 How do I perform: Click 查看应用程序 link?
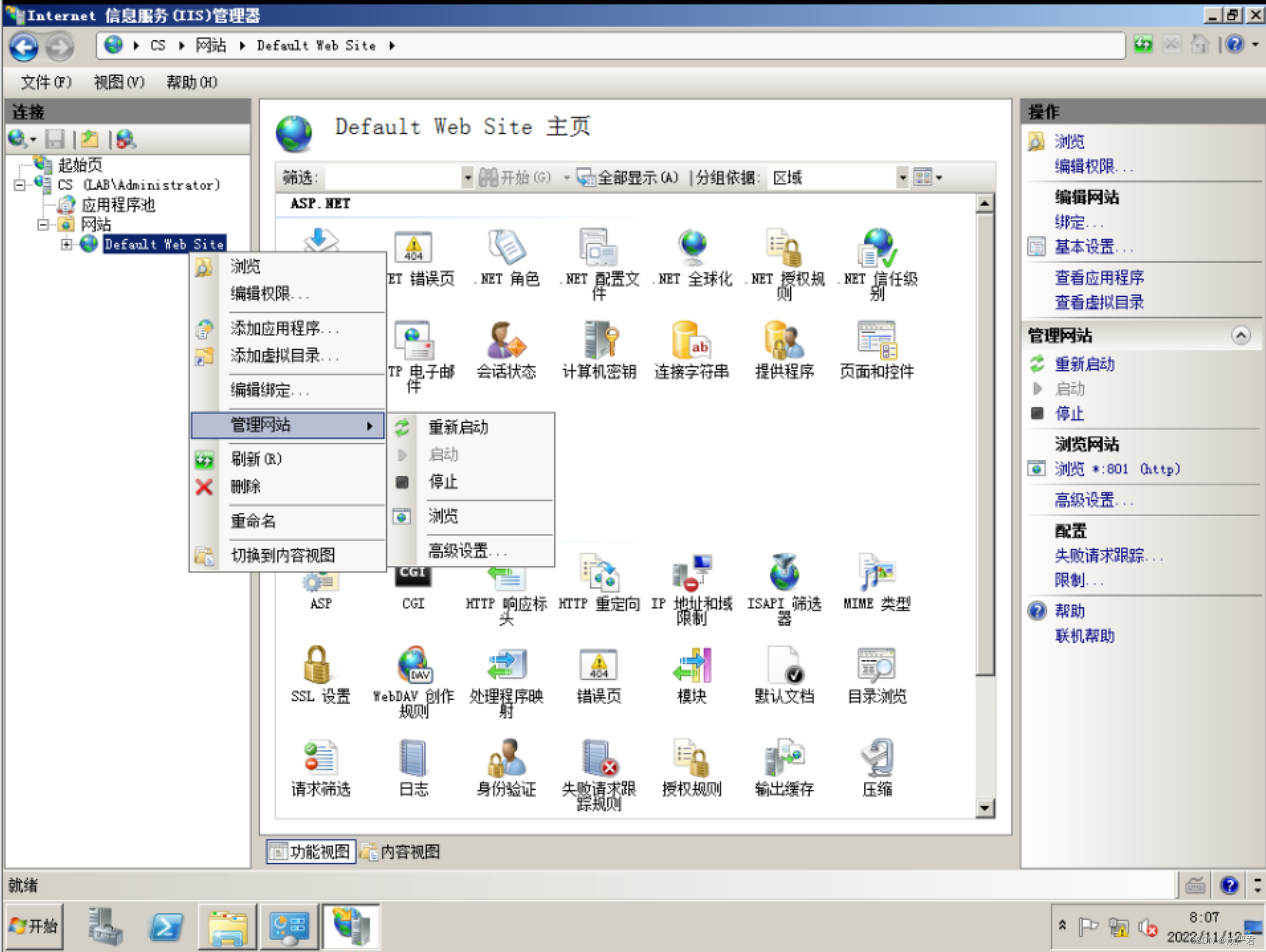[1099, 278]
